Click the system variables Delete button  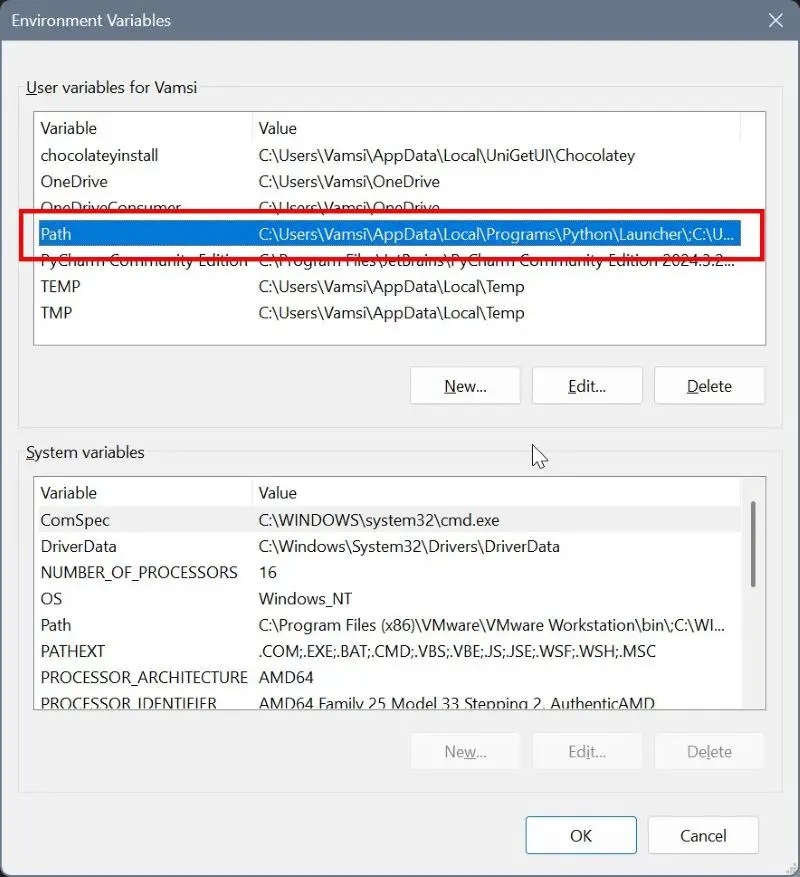pos(709,752)
